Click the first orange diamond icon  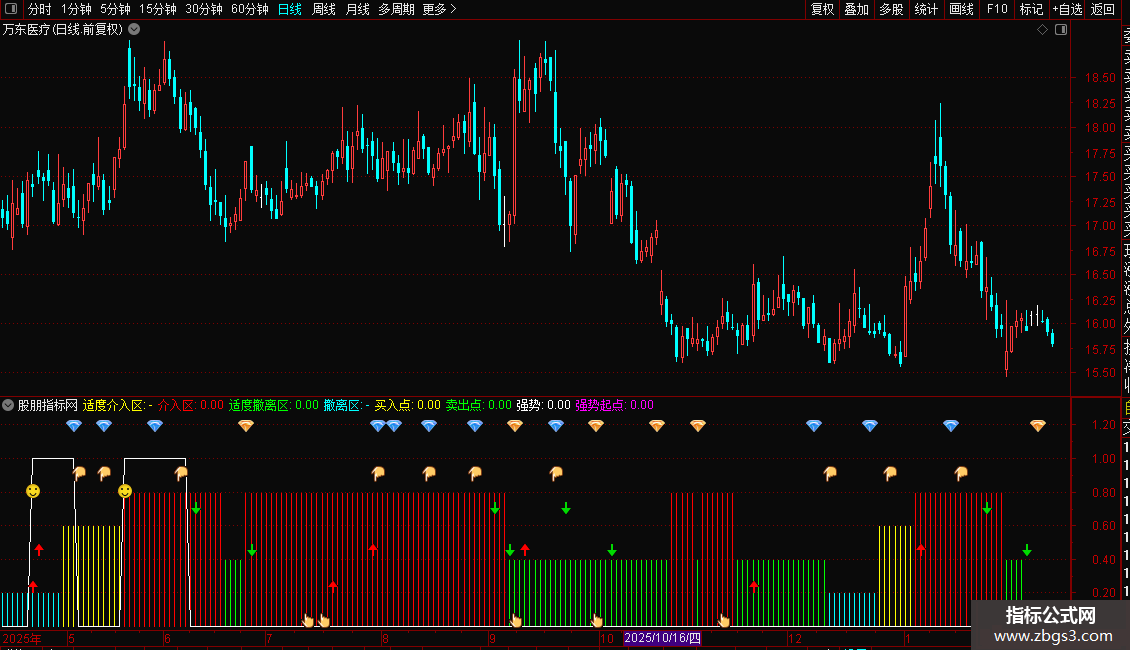point(246,426)
